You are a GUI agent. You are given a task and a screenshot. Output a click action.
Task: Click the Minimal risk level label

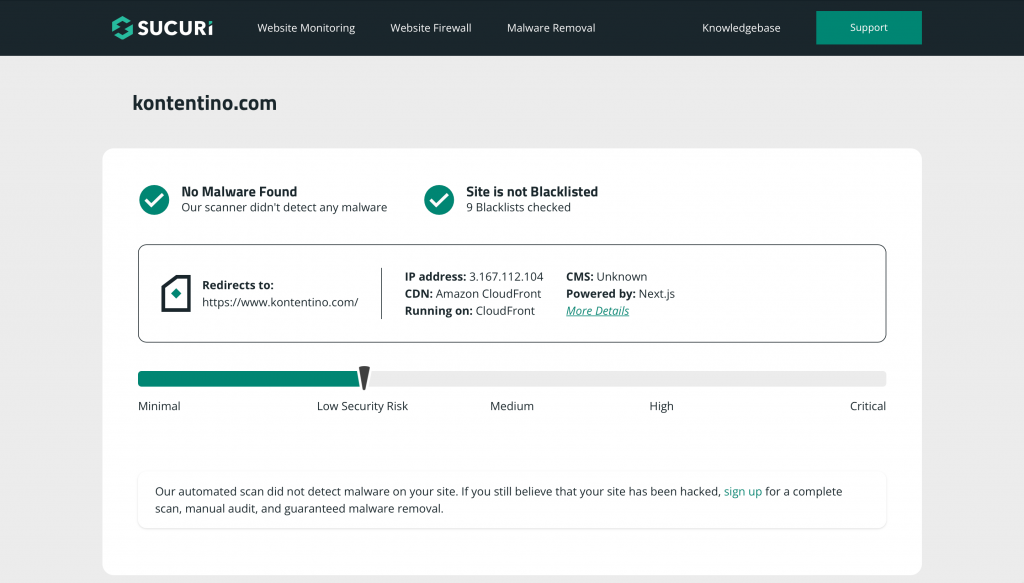pos(159,406)
